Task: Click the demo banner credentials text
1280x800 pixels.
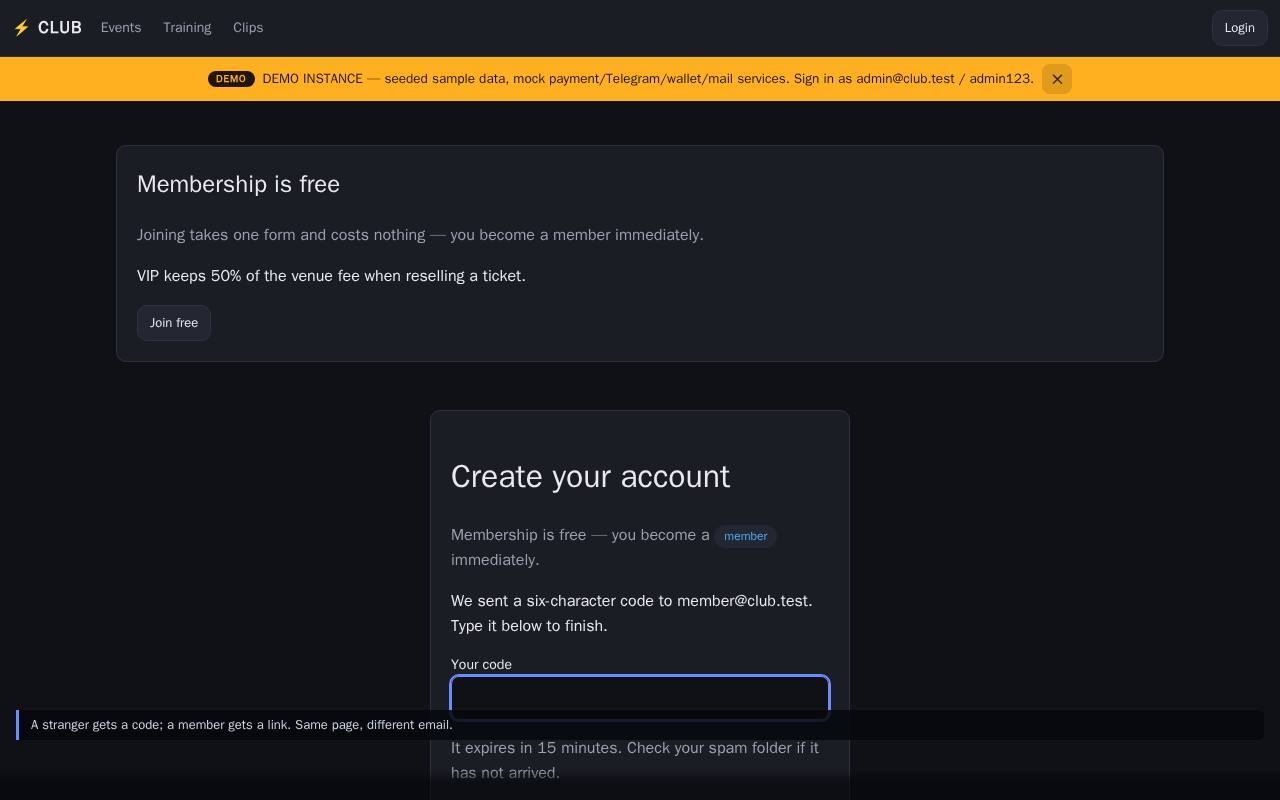Action: (x=648, y=79)
